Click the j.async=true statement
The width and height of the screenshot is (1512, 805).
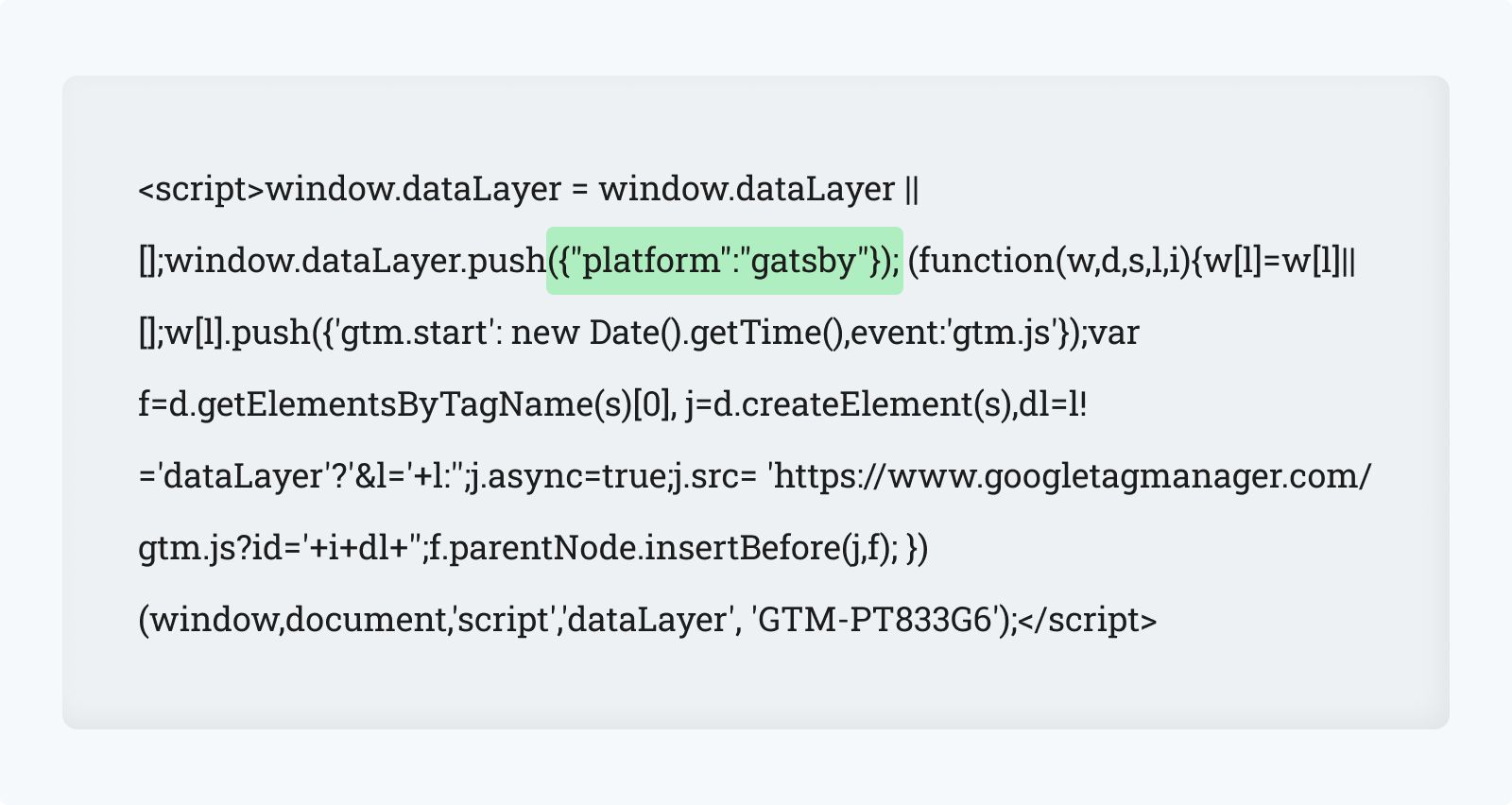[570, 476]
